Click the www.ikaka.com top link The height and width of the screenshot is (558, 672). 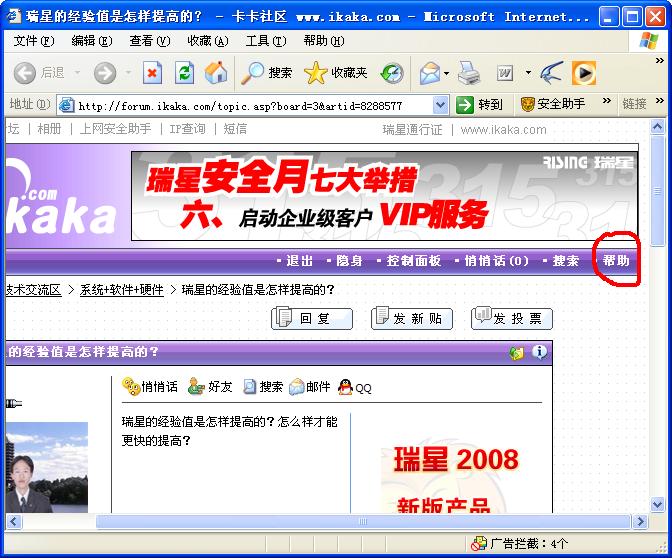(x=504, y=130)
